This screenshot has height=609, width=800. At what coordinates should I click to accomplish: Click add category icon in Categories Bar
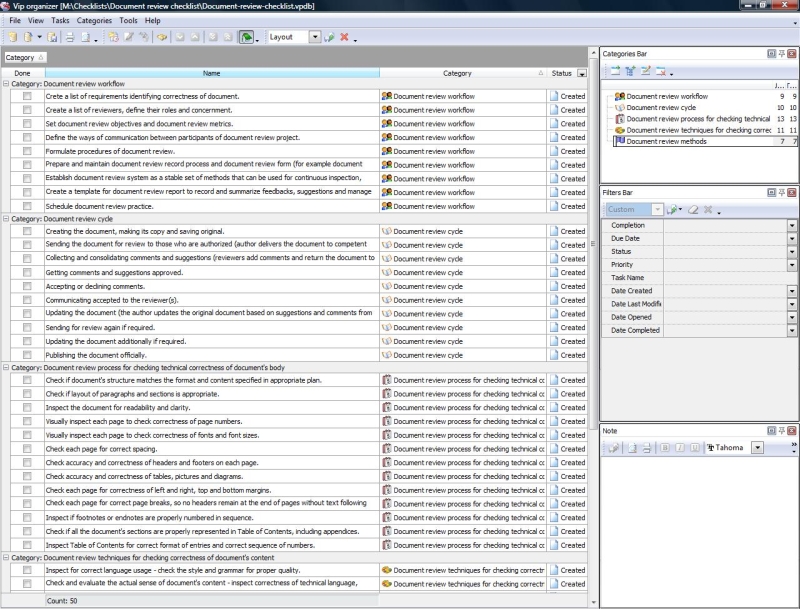coord(615,71)
